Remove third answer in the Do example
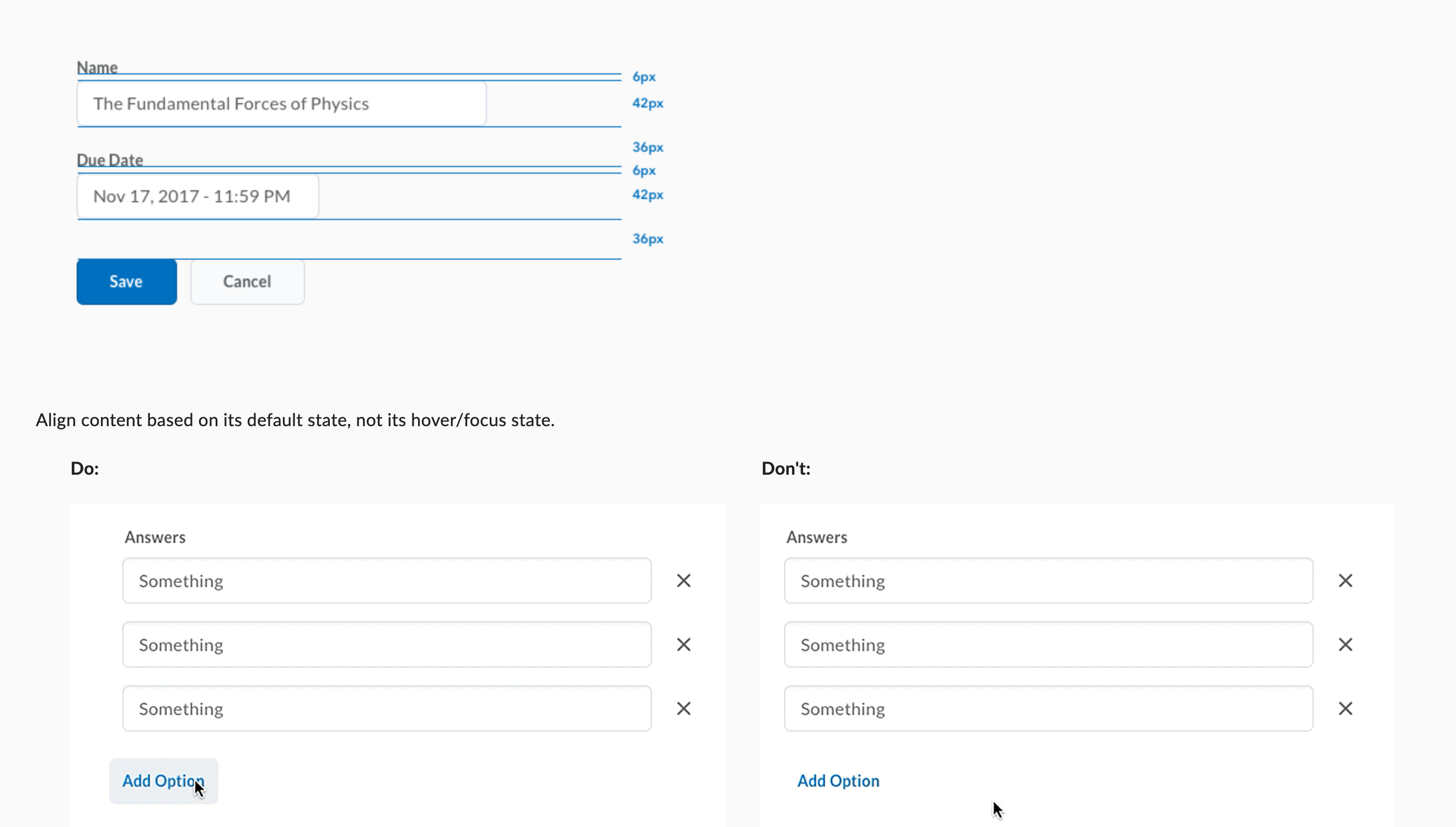 click(x=684, y=708)
